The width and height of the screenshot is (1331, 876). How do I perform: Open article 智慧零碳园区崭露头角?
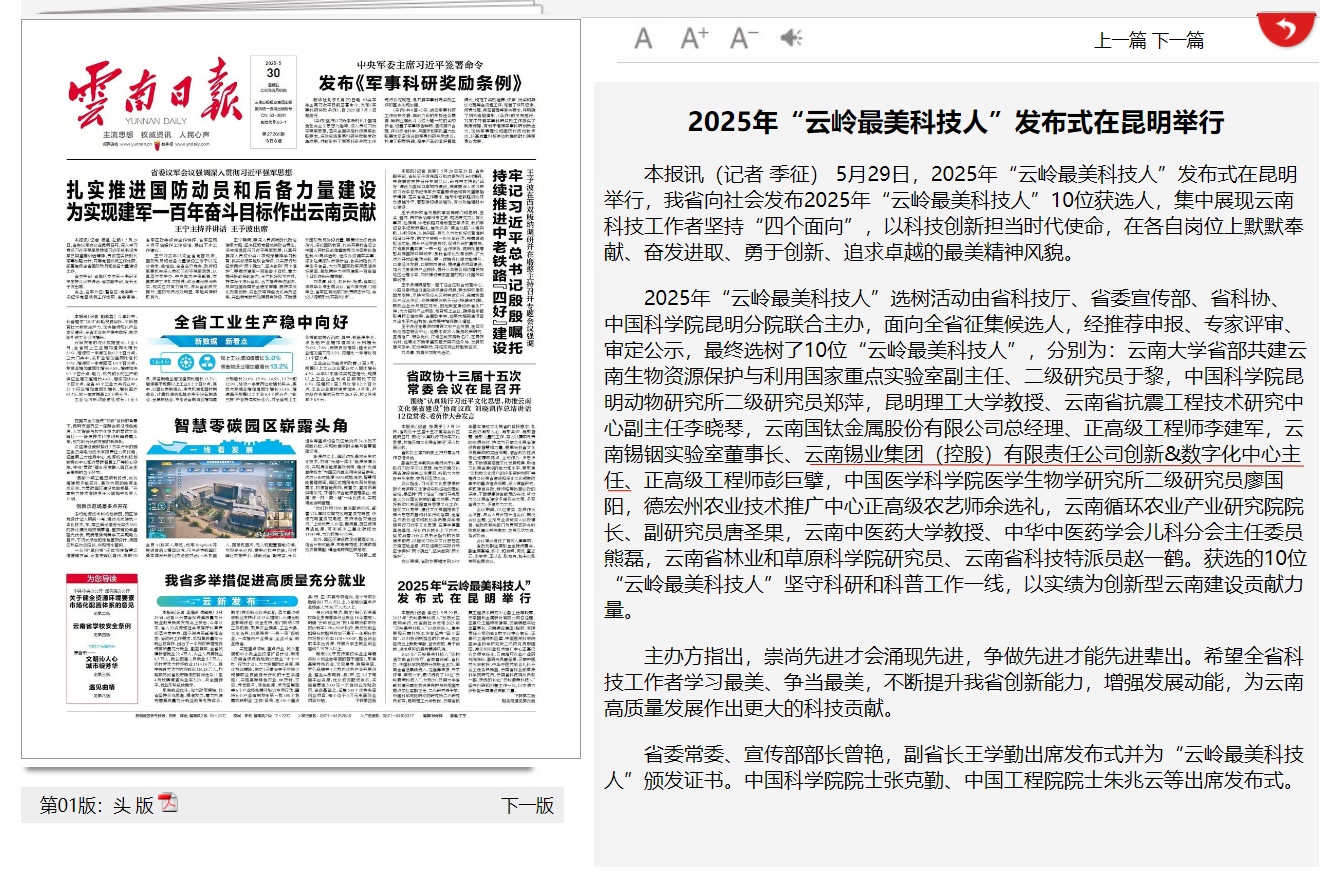coord(260,424)
